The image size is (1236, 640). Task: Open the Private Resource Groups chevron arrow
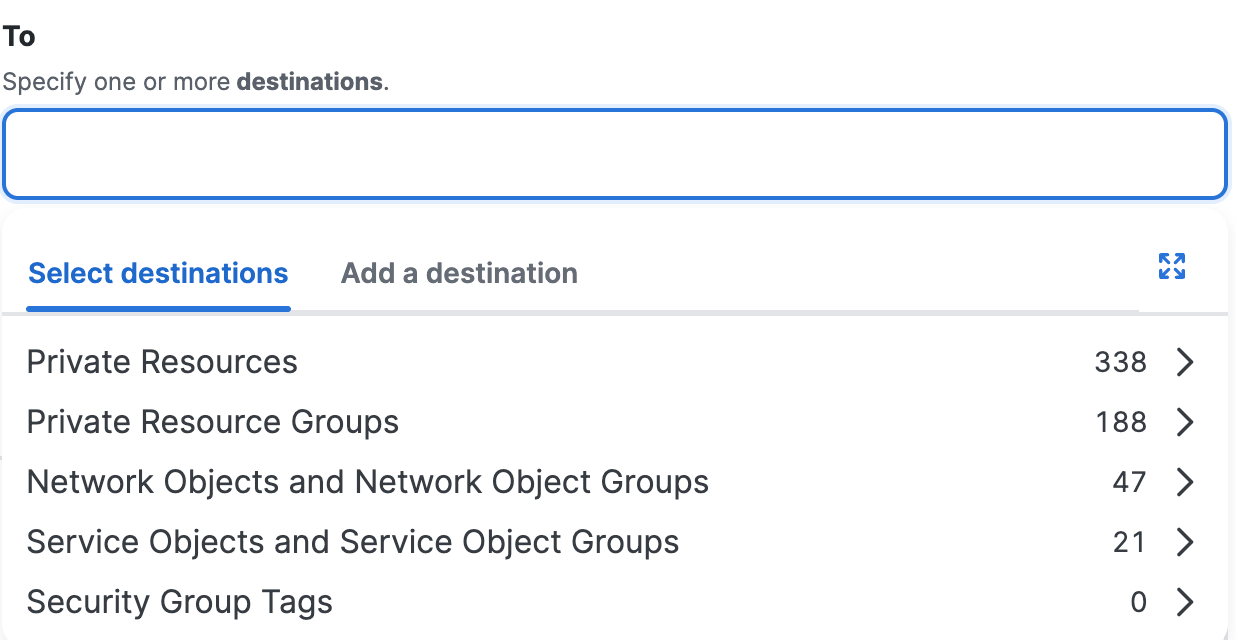(1185, 422)
